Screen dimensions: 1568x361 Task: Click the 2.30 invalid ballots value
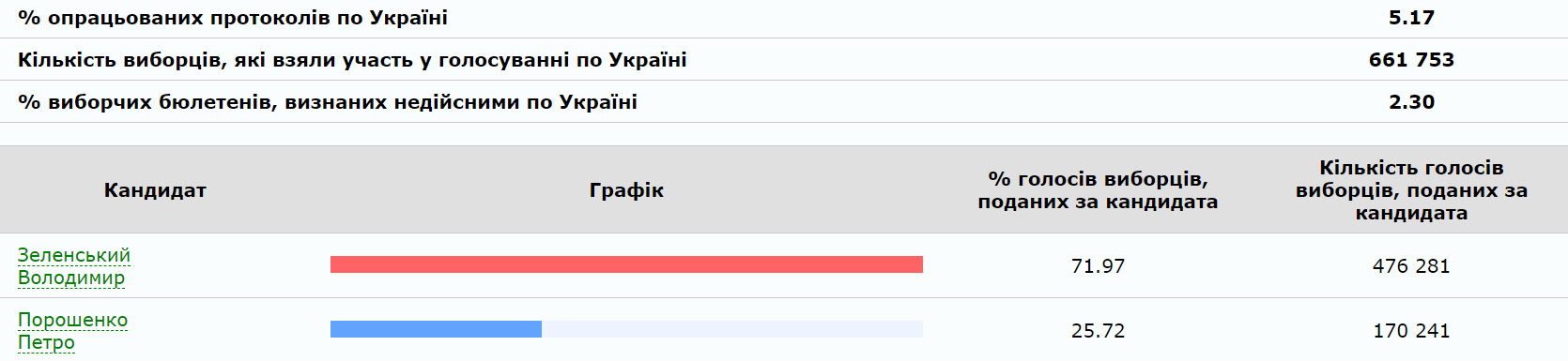pos(1411,102)
